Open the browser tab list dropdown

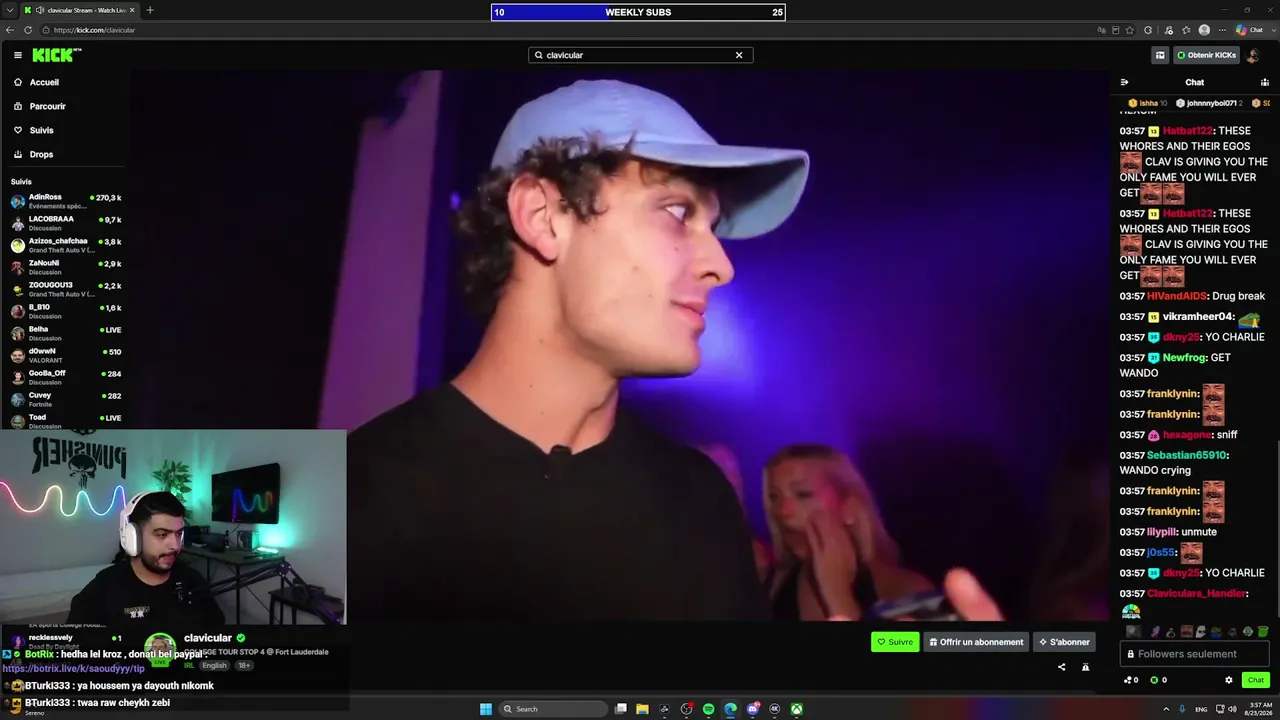pyautogui.click(x=9, y=10)
